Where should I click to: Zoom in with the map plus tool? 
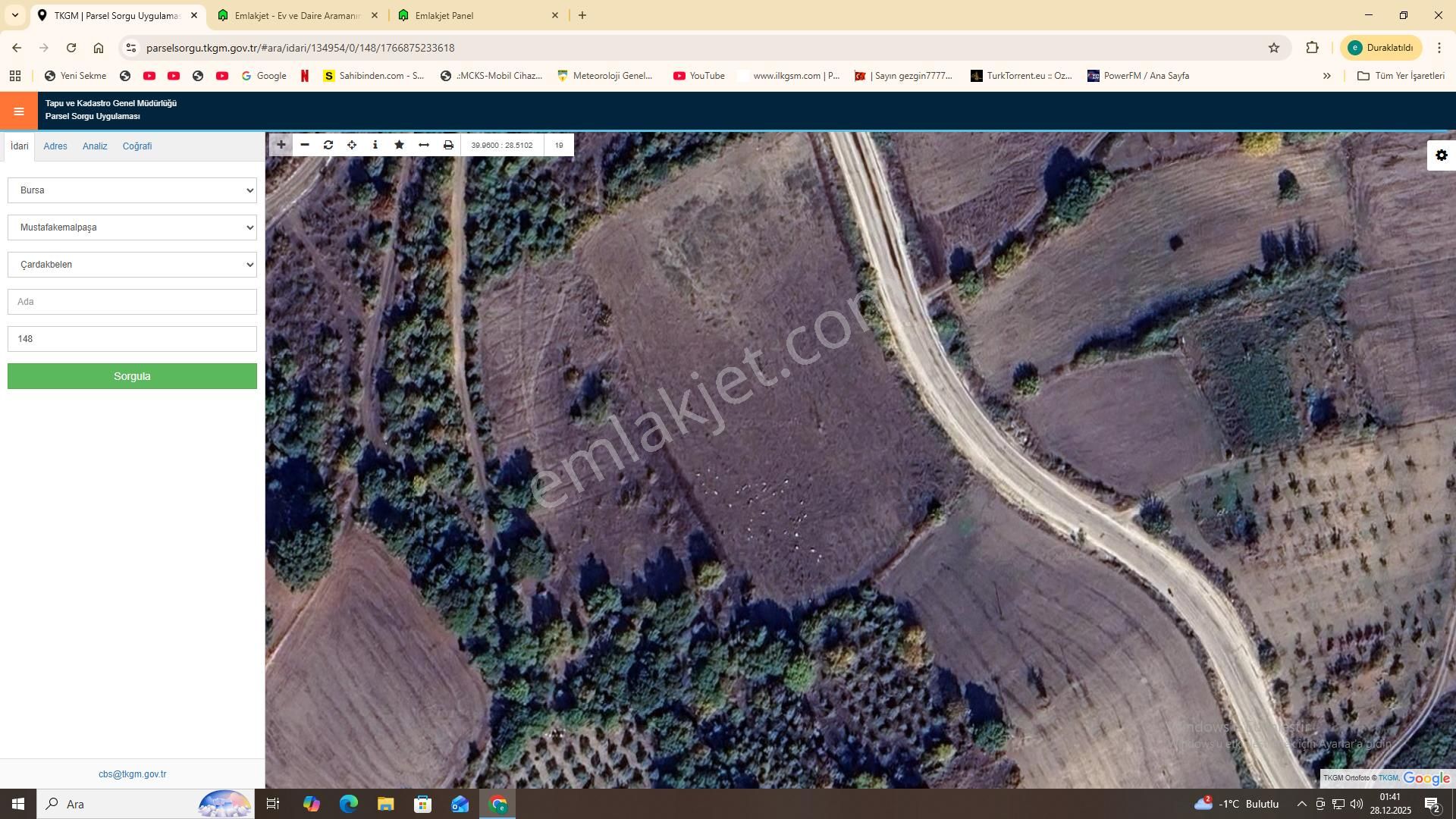pyautogui.click(x=281, y=145)
